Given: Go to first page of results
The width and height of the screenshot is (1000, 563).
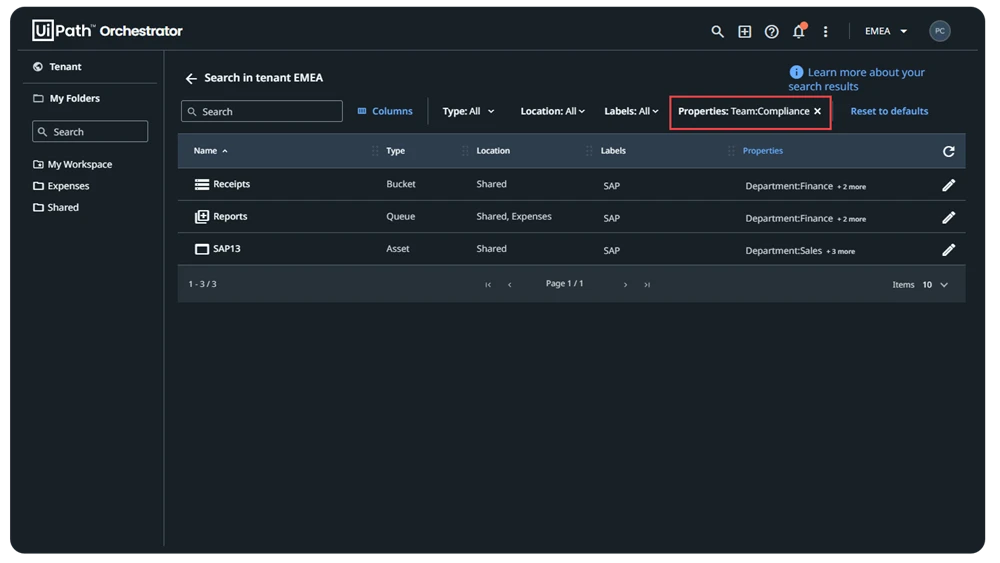Looking at the screenshot, I should pyautogui.click(x=488, y=284).
